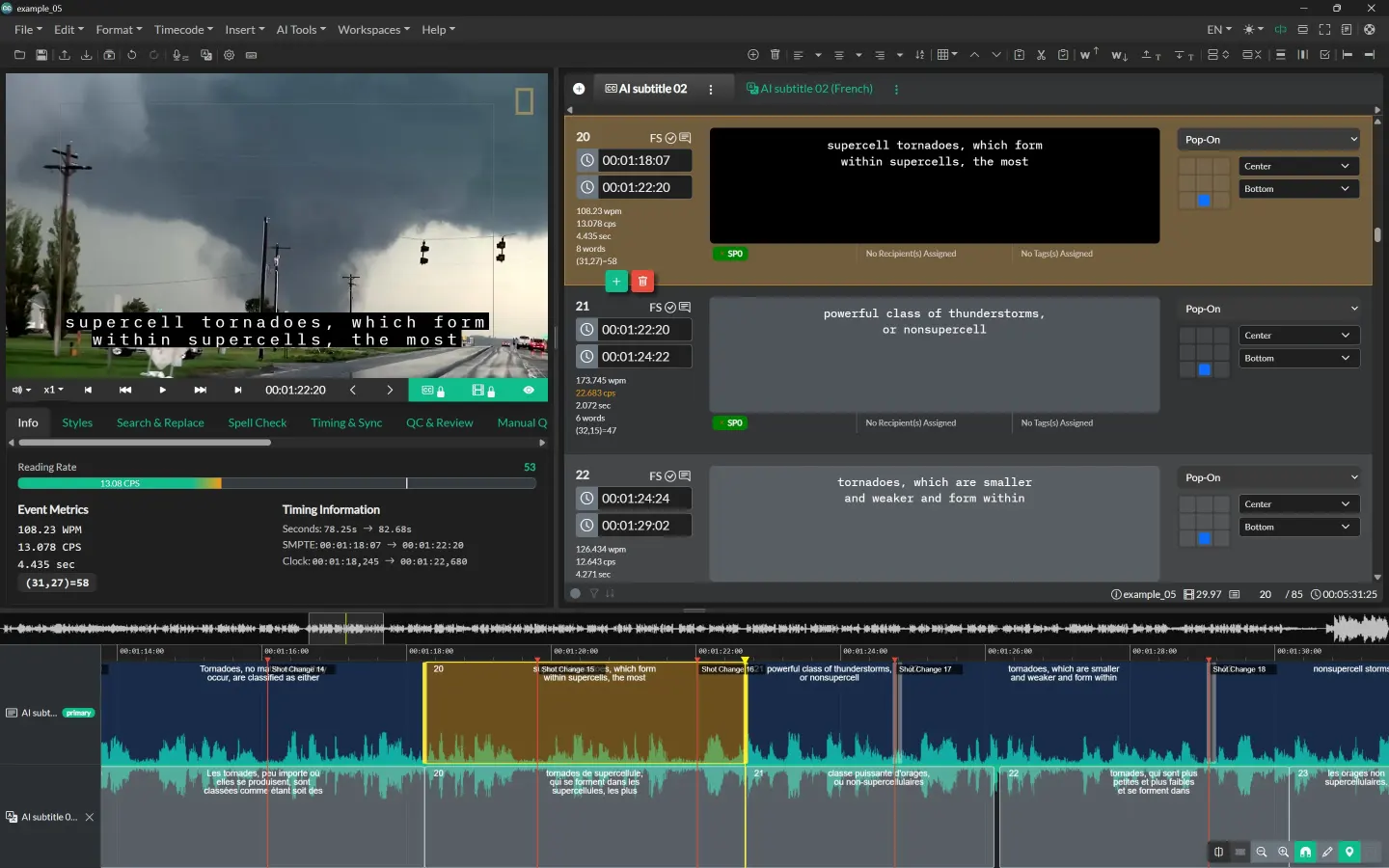
Task: Select the AI subtitle 02 (French) tab
Action: tap(809, 89)
